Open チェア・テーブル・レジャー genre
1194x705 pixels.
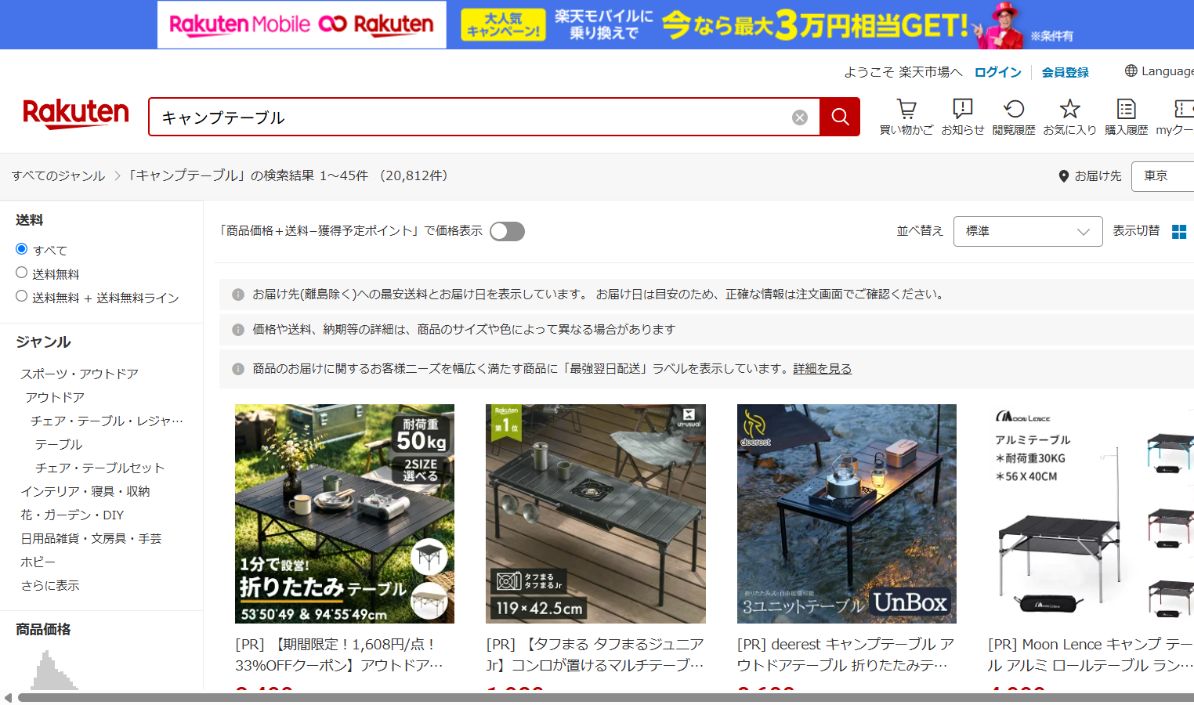[x=107, y=421]
